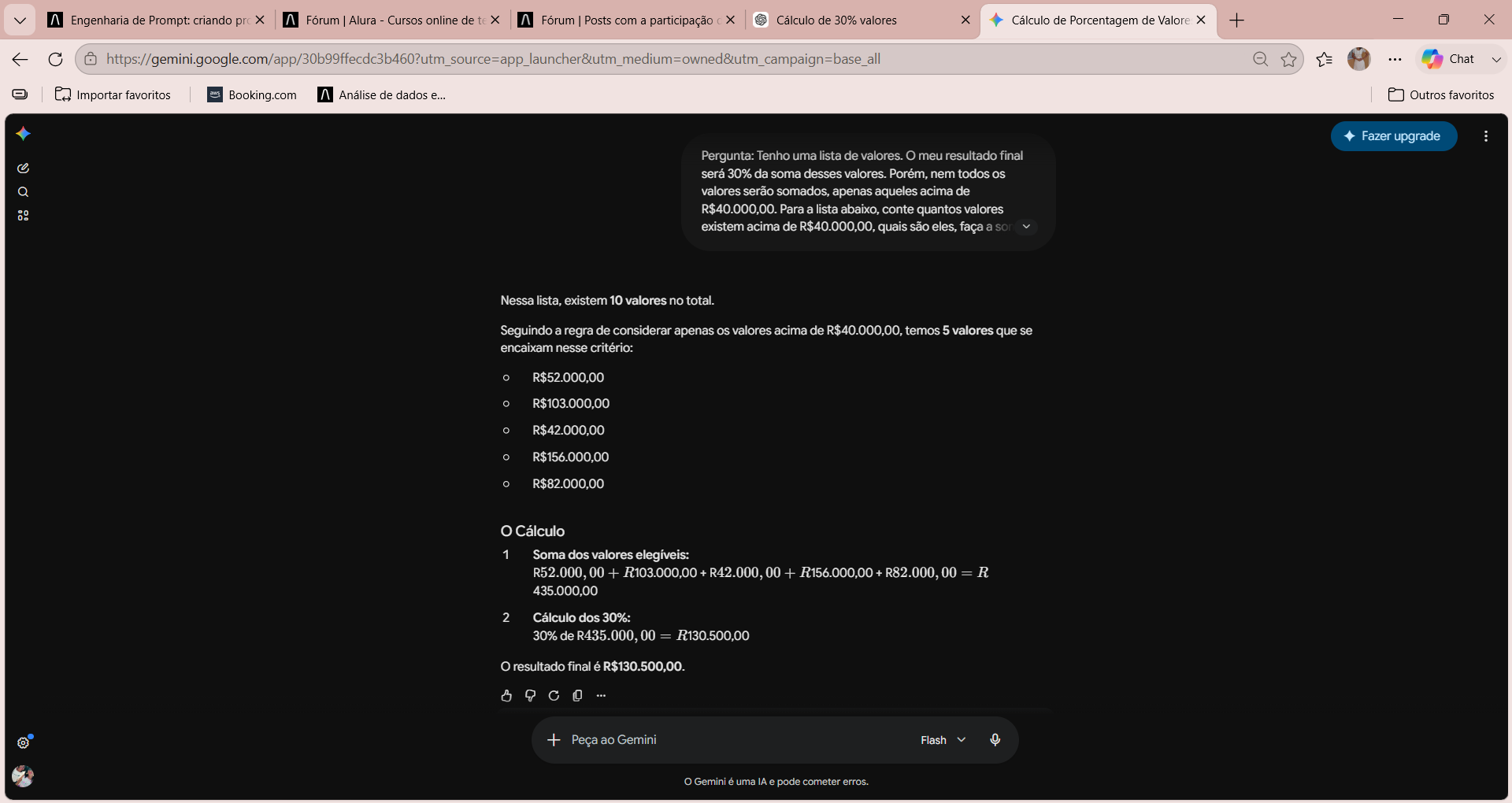This screenshot has width=1512, height=803.
Task: Click the thumbs up icon on response
Action: point(506,695)
